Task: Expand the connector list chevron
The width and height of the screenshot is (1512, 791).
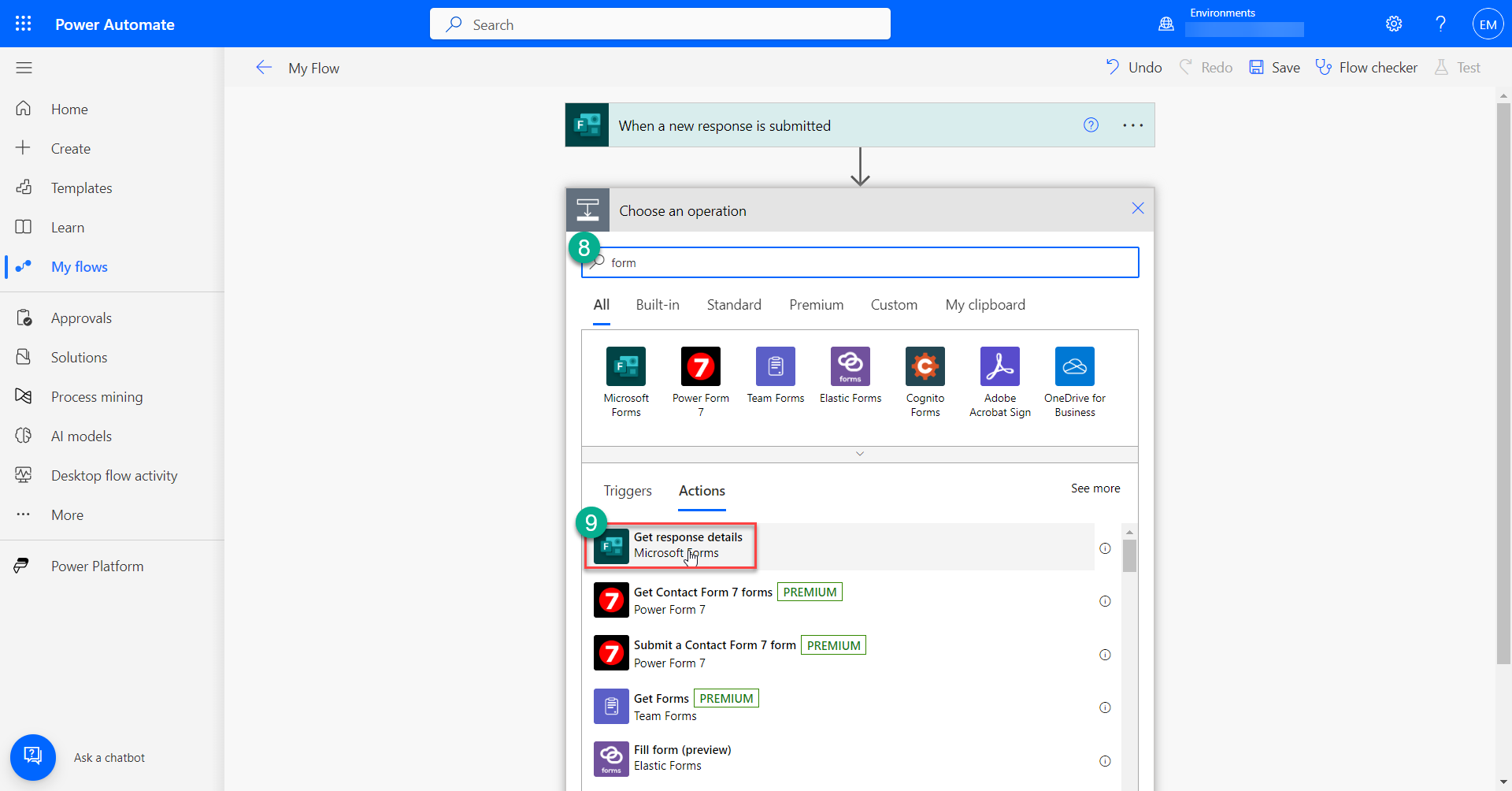Action: tap(860, 454)
